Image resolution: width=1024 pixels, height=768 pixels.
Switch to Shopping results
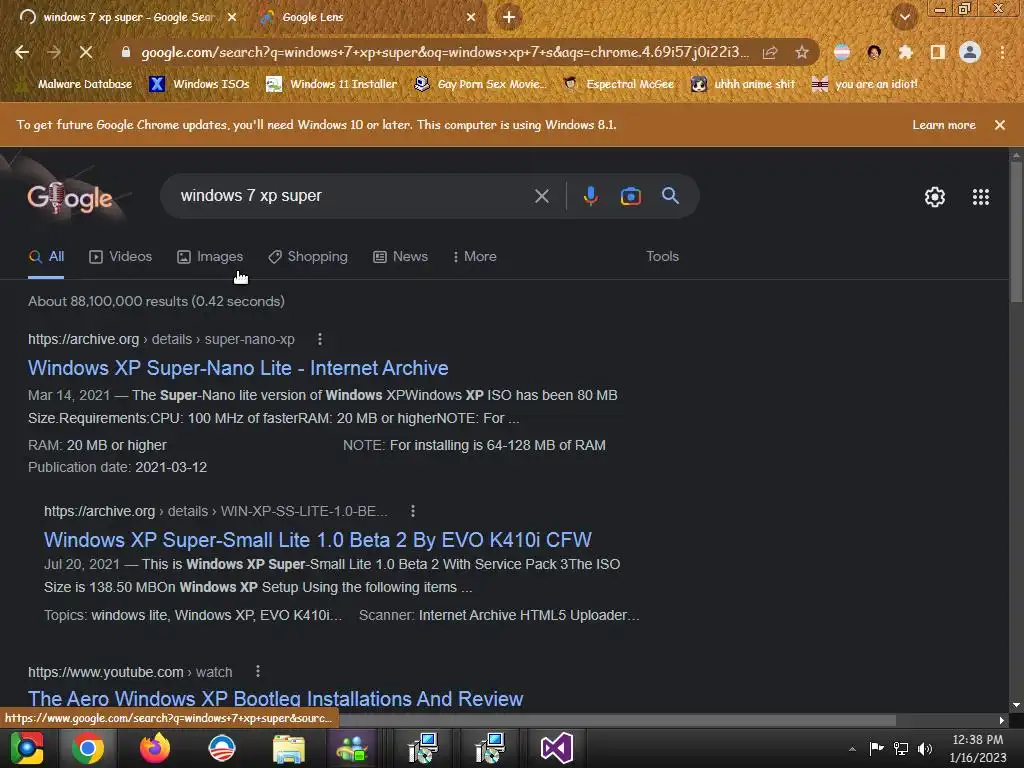pos(308,257)
